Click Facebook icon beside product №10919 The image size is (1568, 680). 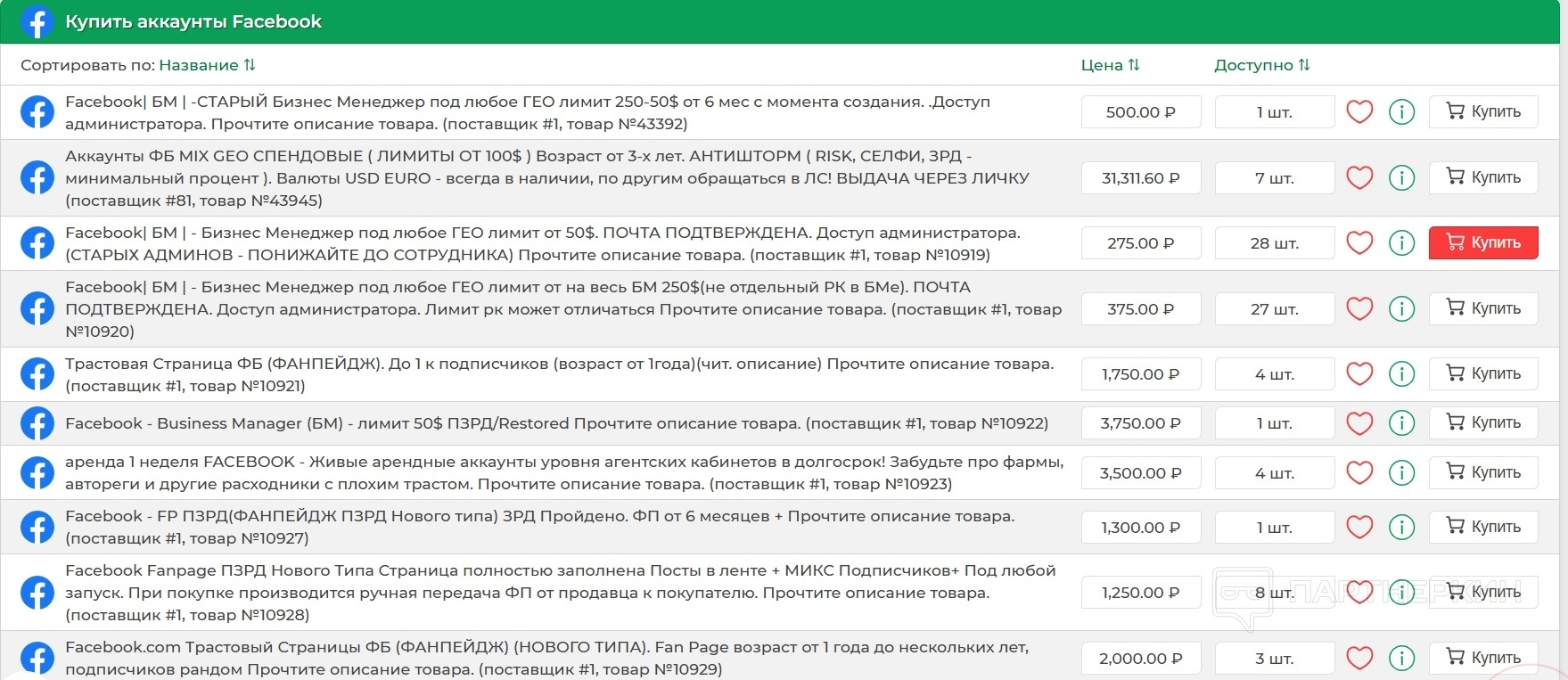click(37, 243)
